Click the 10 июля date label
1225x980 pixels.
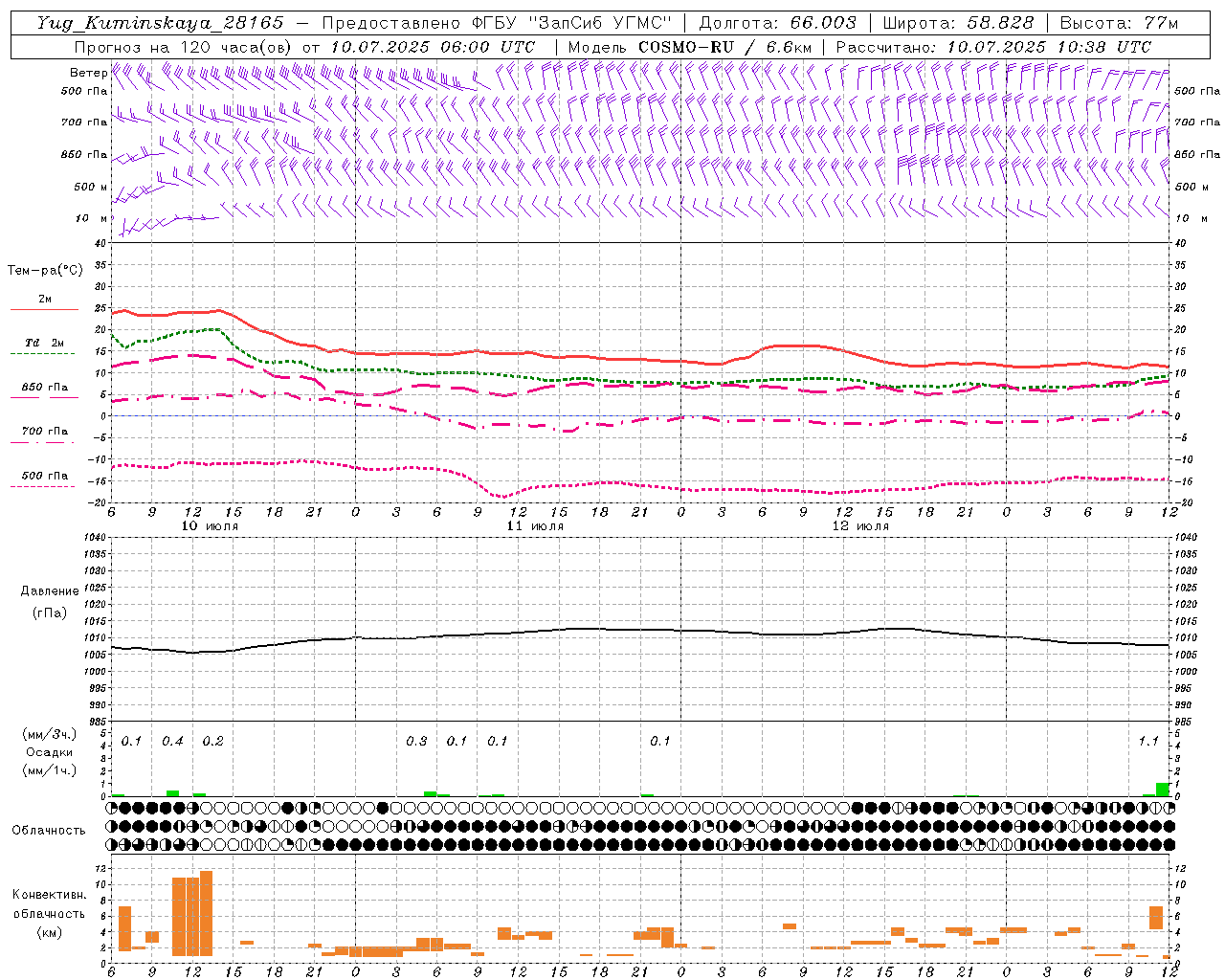(210, 526)
